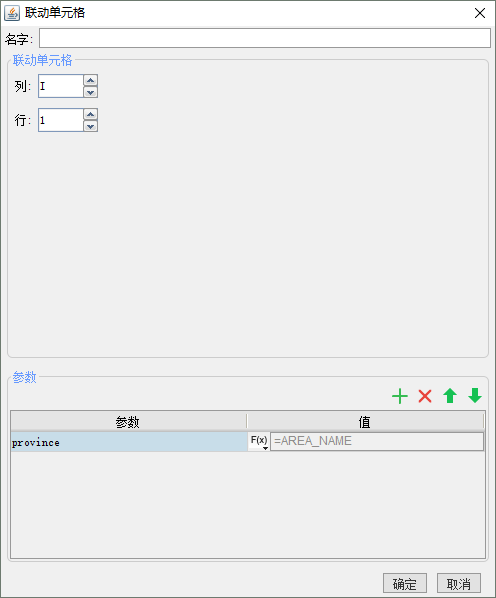Confirm with the 确定 button

click(x=405, y=583)
